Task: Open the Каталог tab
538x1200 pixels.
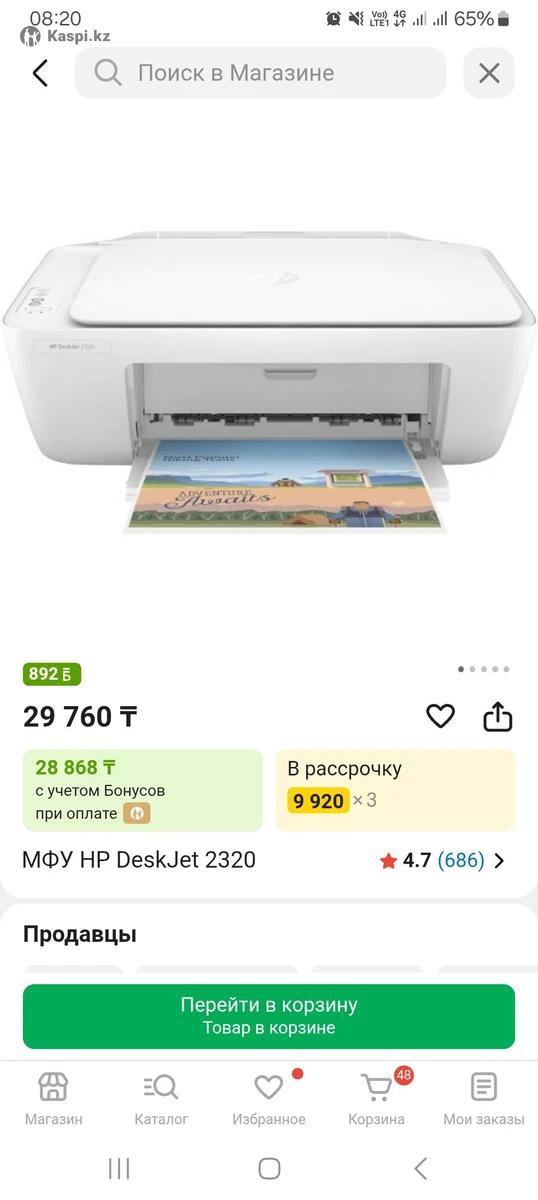Action: [161, 1099]
